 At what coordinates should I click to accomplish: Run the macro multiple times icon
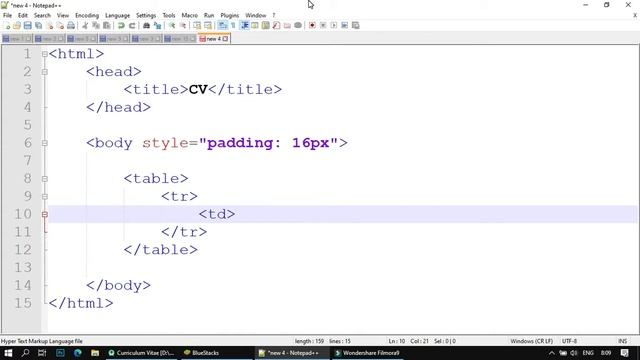tap(344, 25)
